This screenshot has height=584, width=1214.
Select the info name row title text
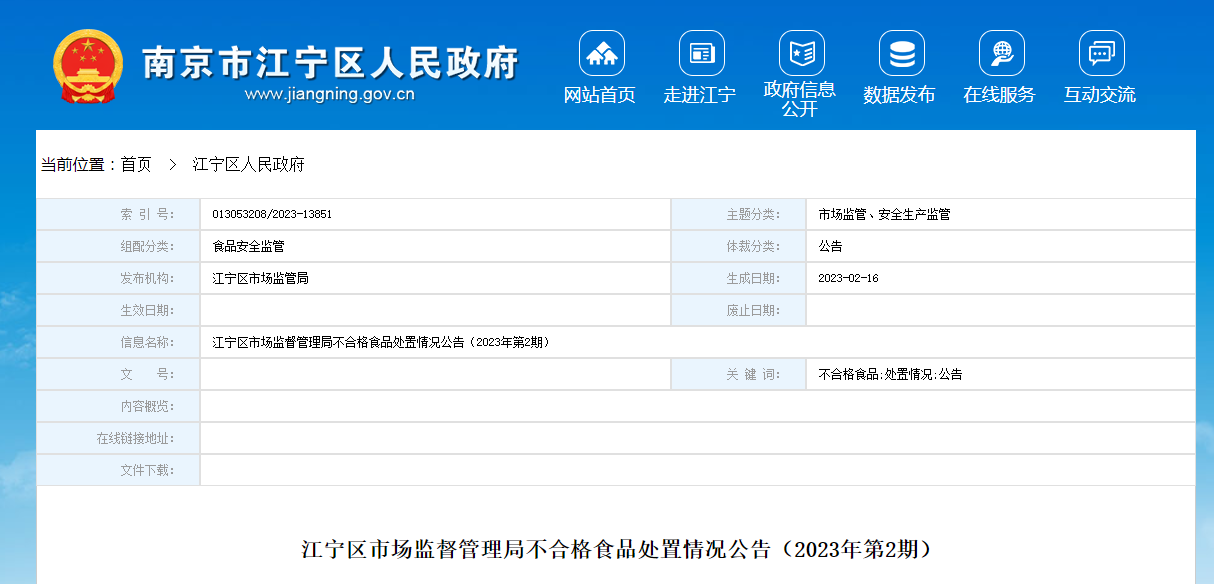(381, 342)
